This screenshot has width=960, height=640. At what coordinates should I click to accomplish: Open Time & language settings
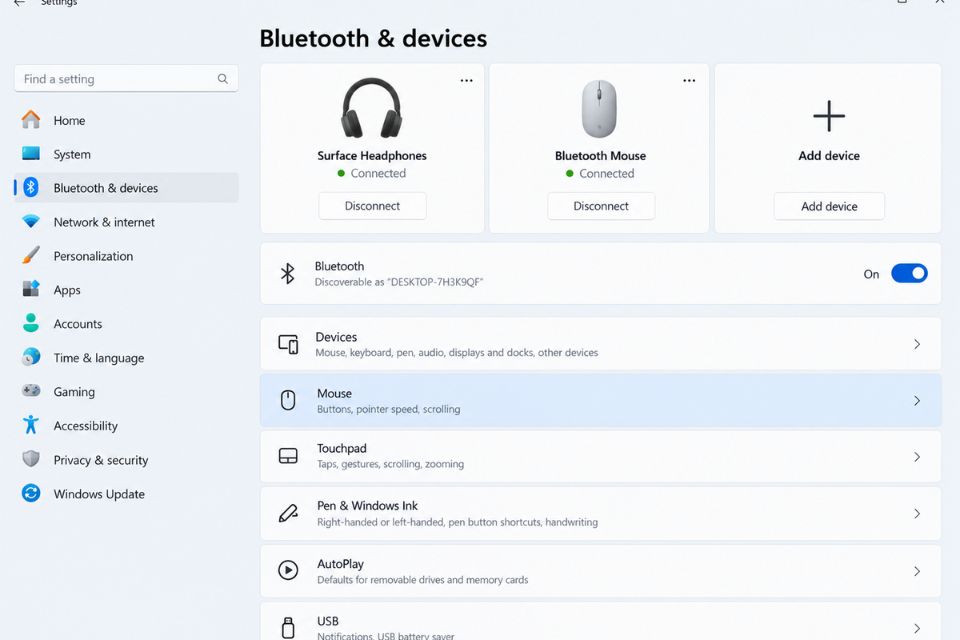(x=126, y=358)
